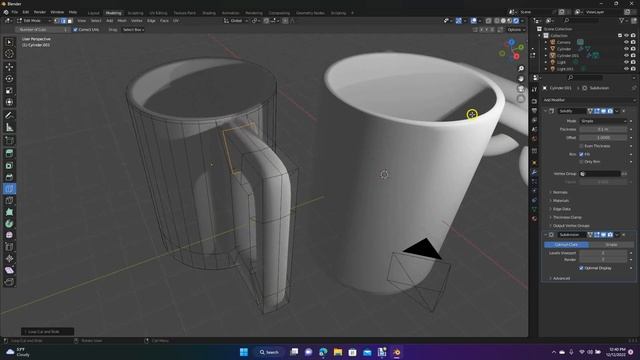Open the Material properties tab icon
This screenshot has height=360, width=640.
[534, 219]
